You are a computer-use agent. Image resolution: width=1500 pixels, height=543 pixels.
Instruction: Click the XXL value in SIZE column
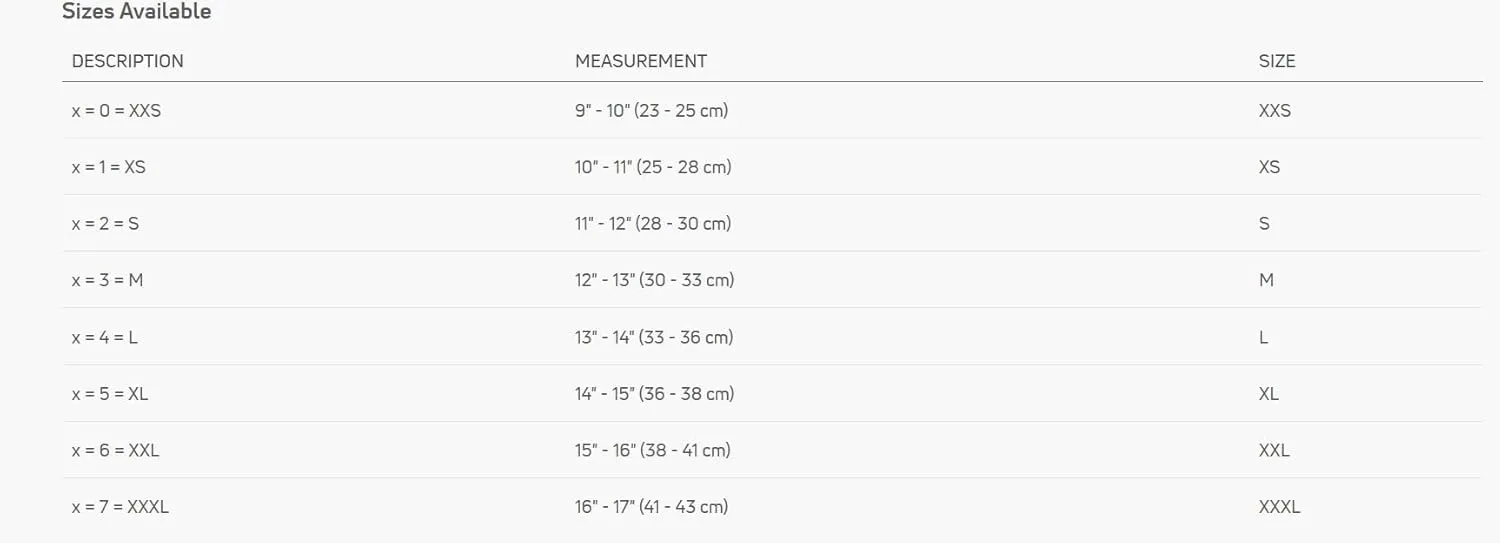coord(1274,450)
